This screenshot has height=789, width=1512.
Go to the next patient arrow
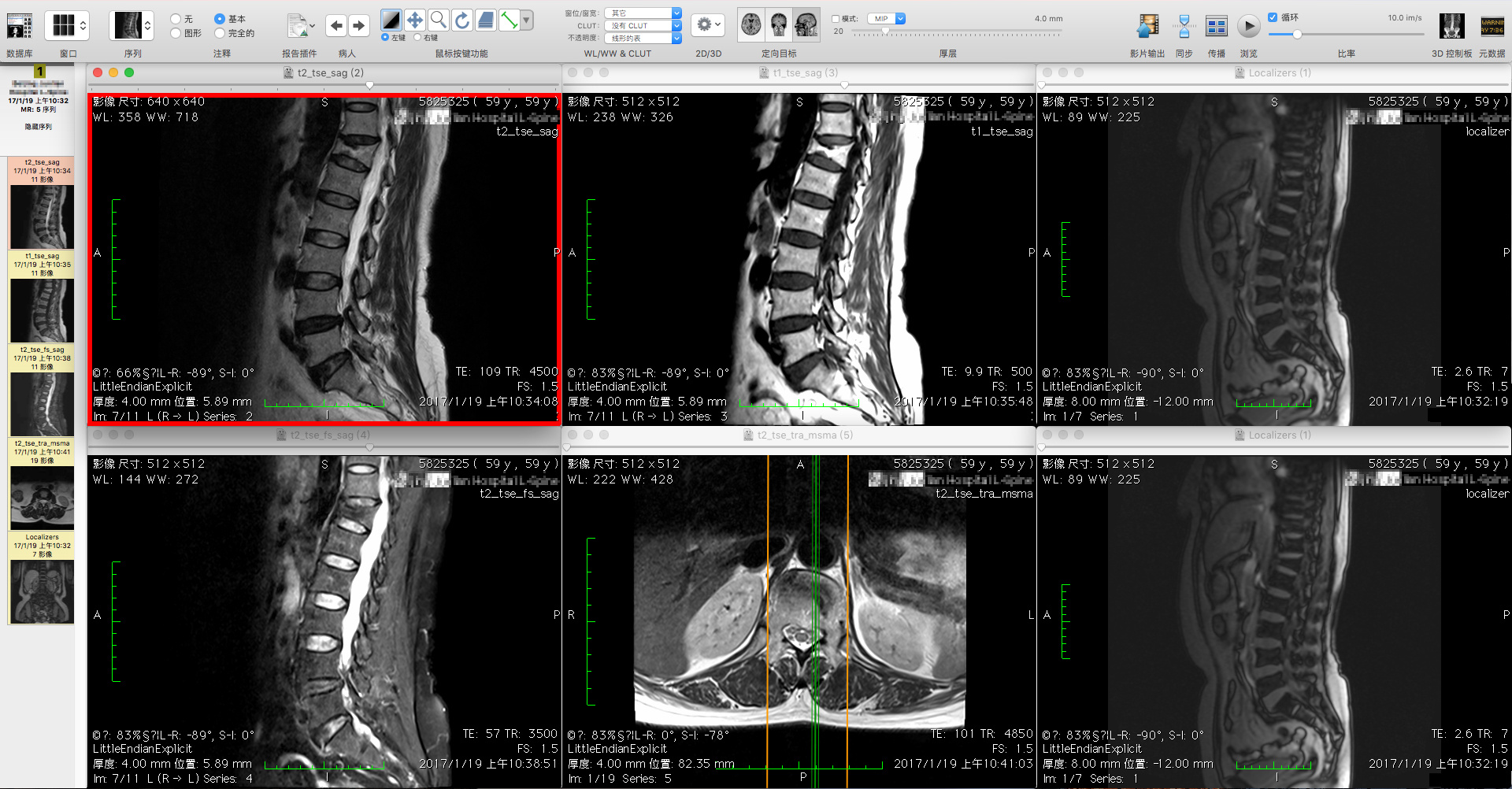[358, 26]
